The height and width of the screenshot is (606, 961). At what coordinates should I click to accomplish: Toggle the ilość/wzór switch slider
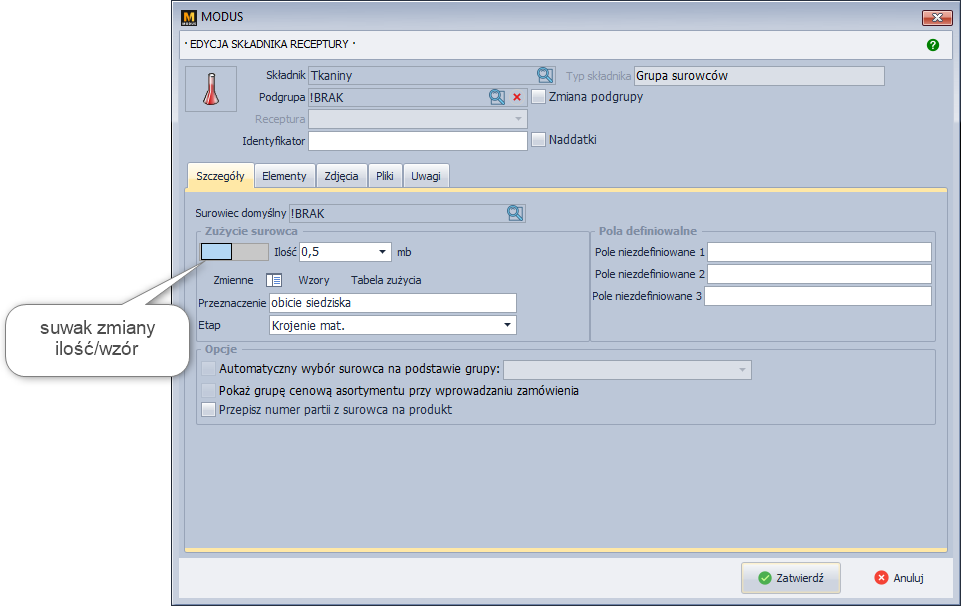234,252
